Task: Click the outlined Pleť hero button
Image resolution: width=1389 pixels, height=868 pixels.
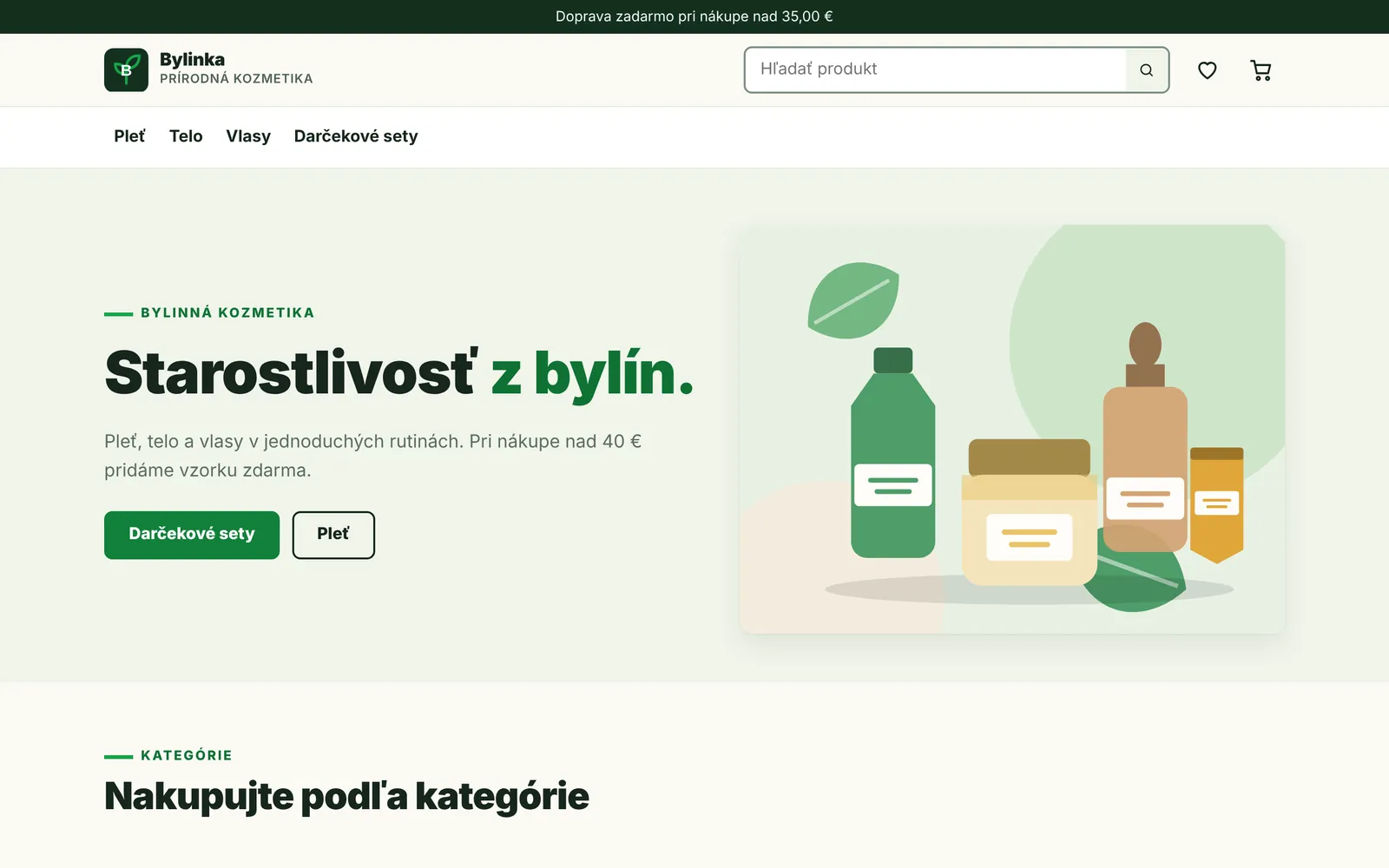Action: point(333,535)
